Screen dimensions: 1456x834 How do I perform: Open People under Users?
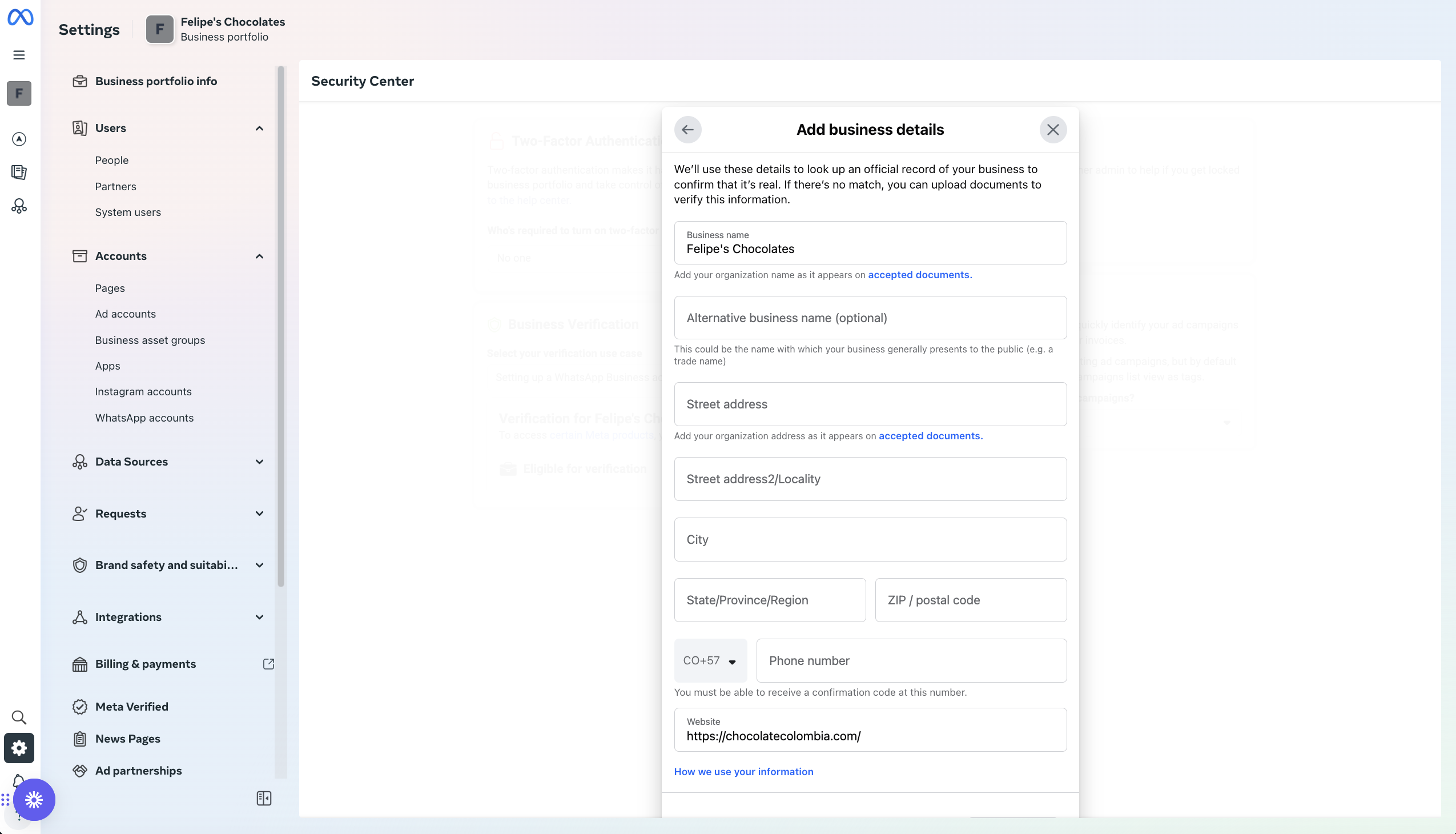click(112, 161)
